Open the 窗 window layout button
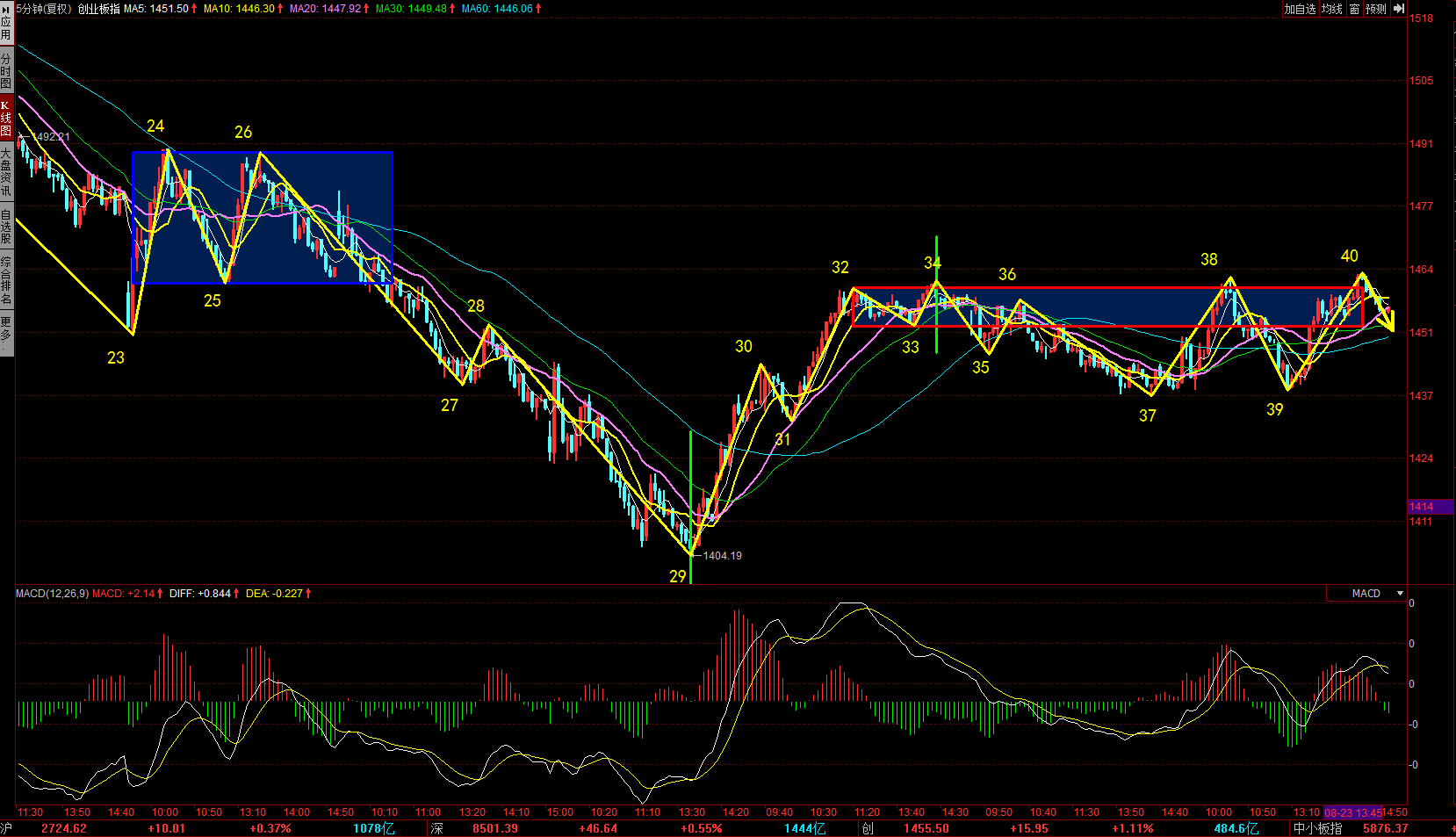This screenshot has width=1456, height=837. [1354, 9]
